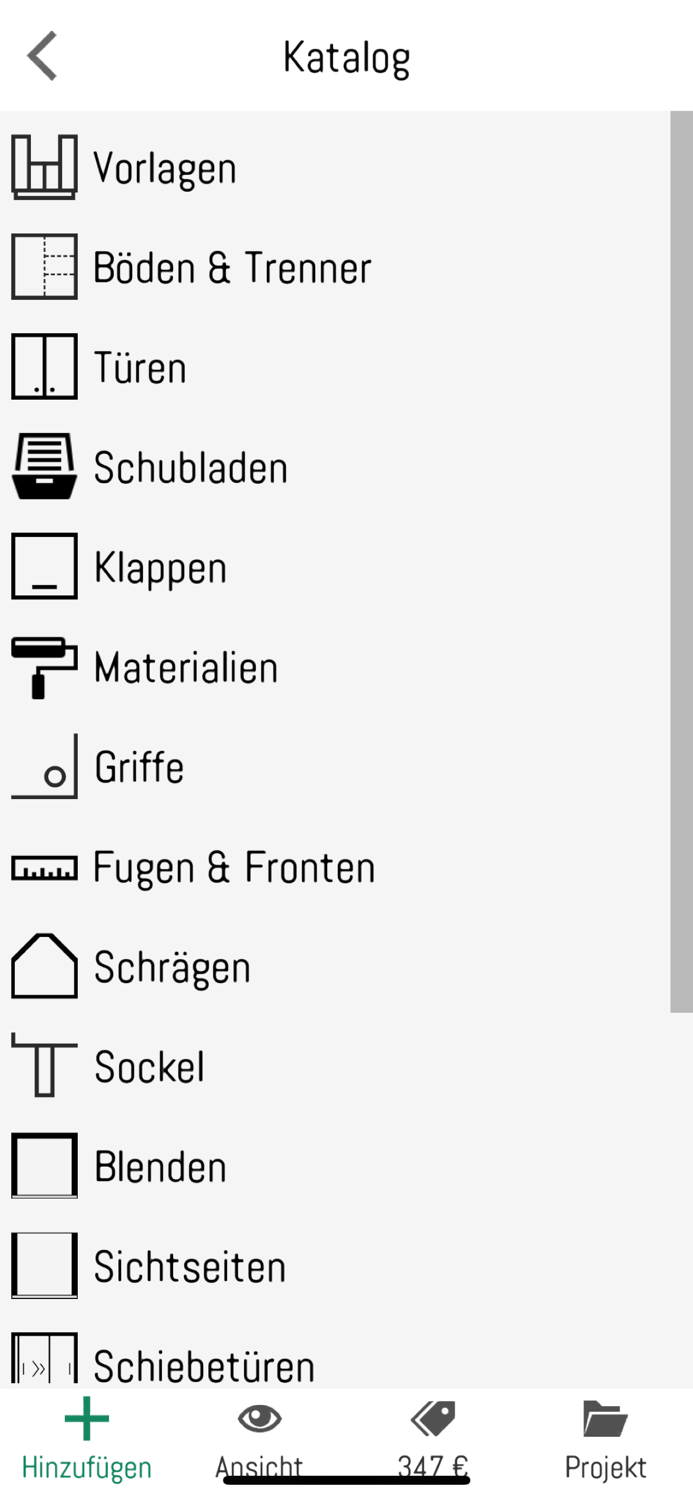Open the Schrägen slanted roof category

point(170,967)
